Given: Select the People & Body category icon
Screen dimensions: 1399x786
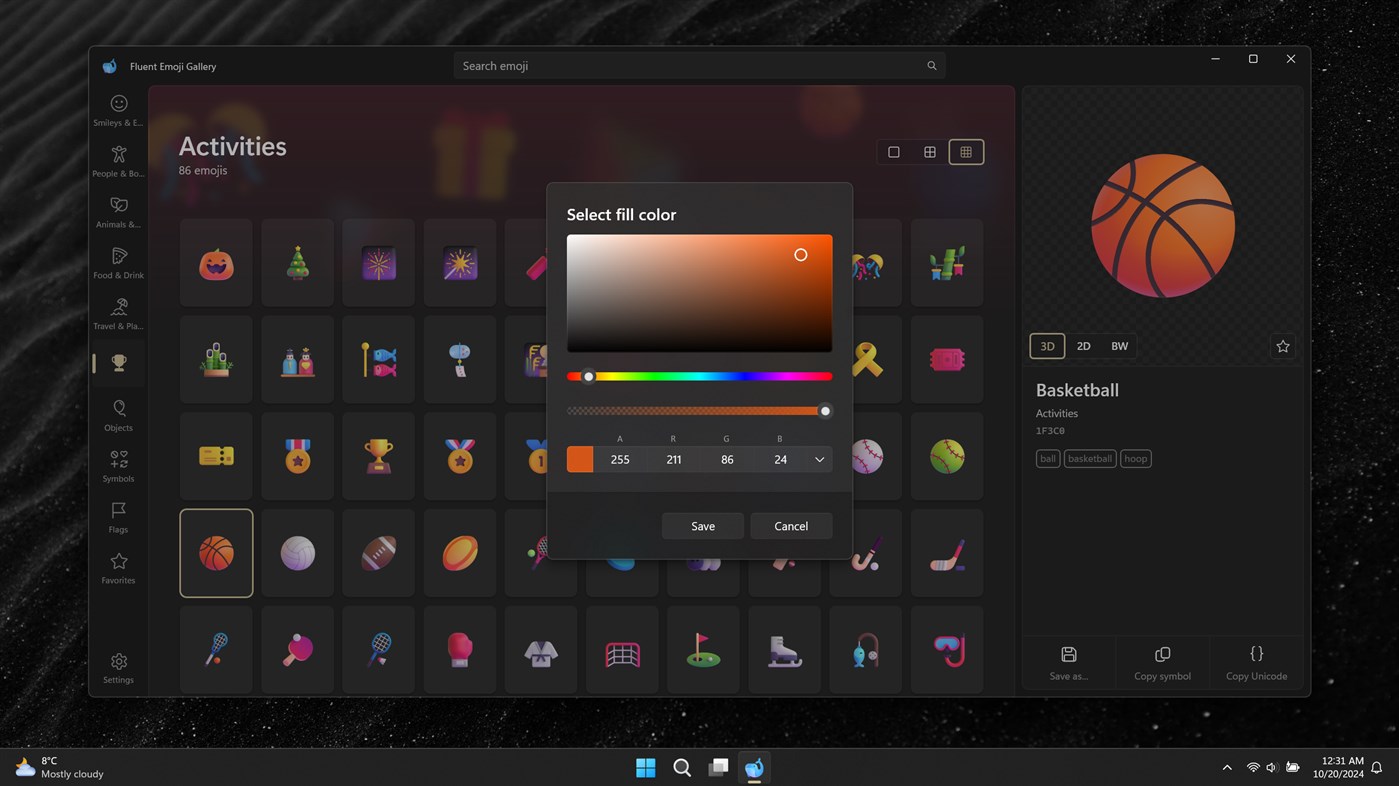Looking at the screenshot, I should pos(118,159).
